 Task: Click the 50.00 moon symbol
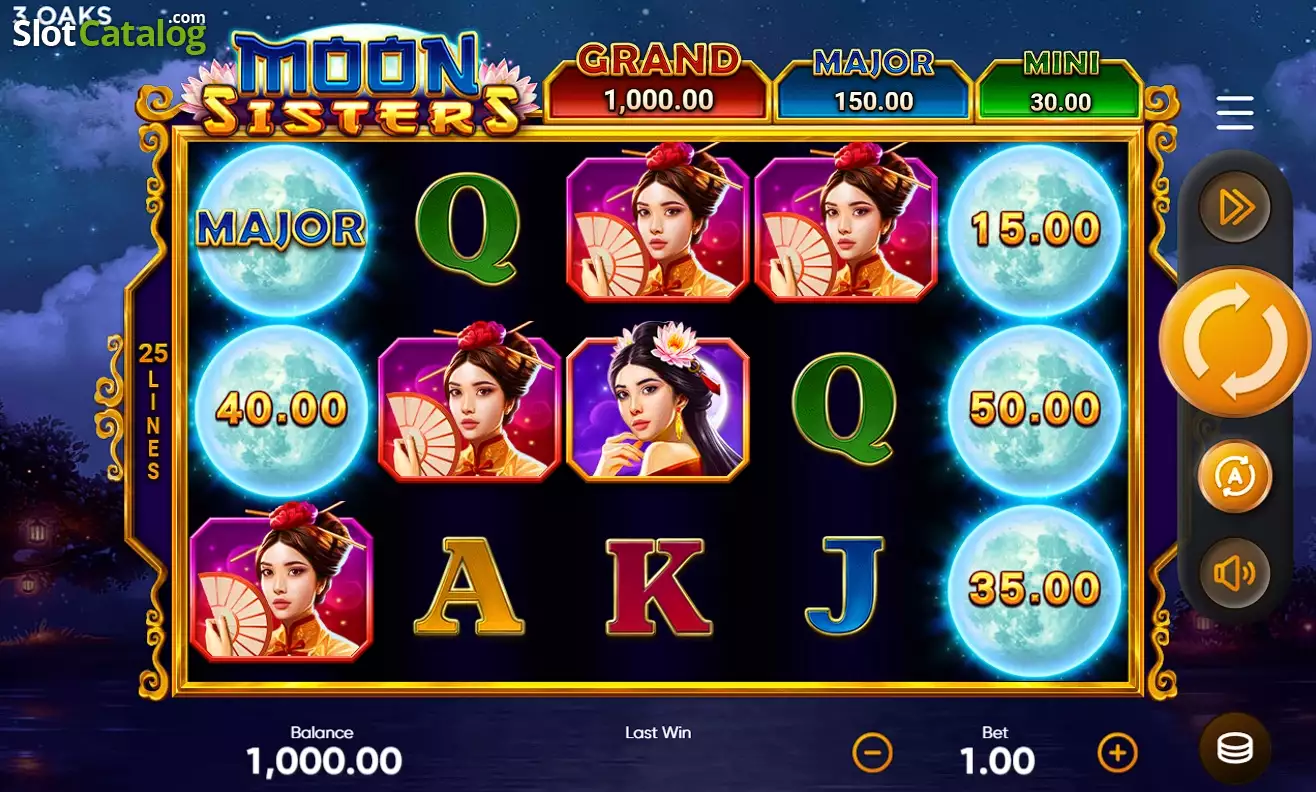click(1035, 409)
